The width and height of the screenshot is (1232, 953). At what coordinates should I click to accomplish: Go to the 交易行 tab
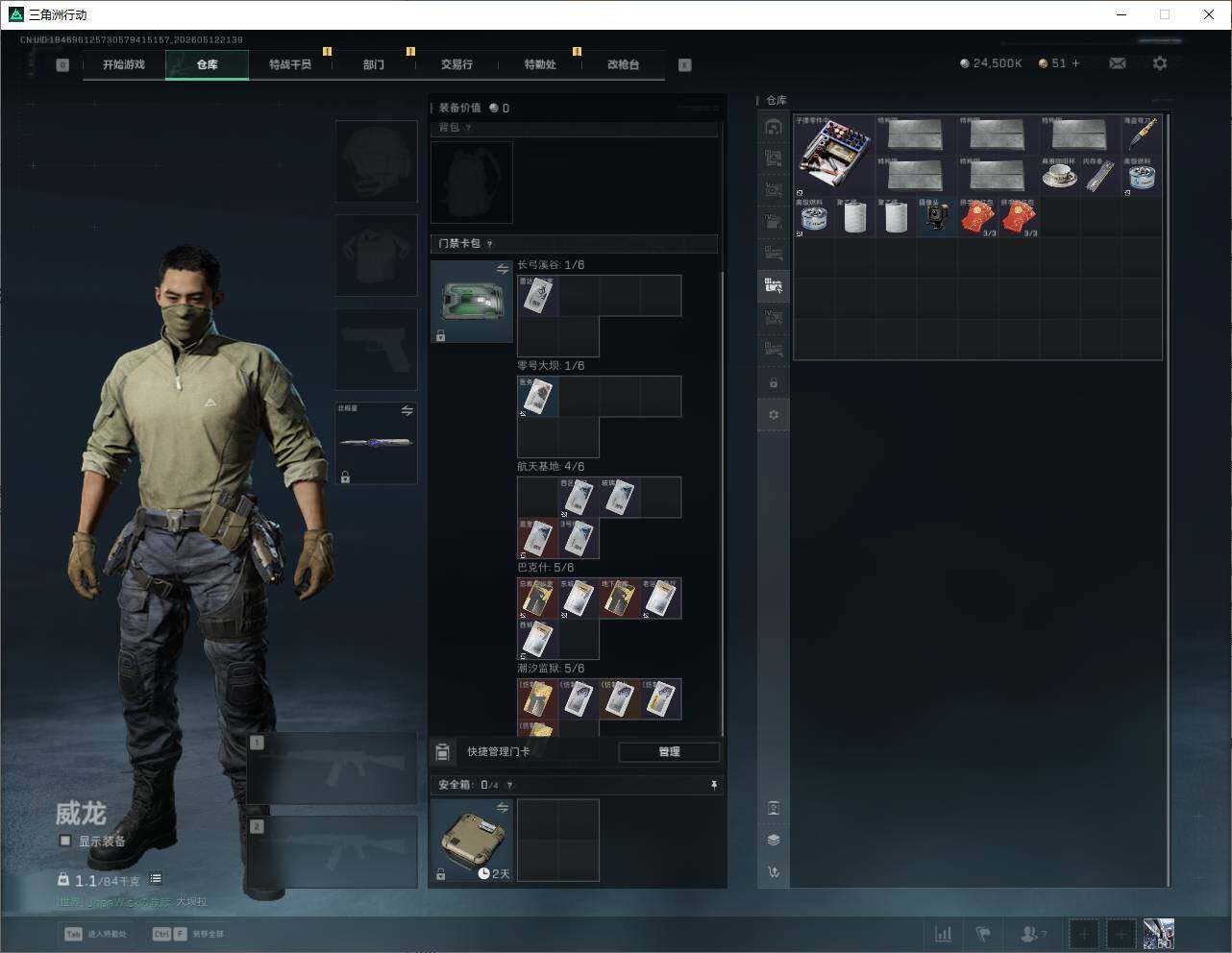point(456,64)
